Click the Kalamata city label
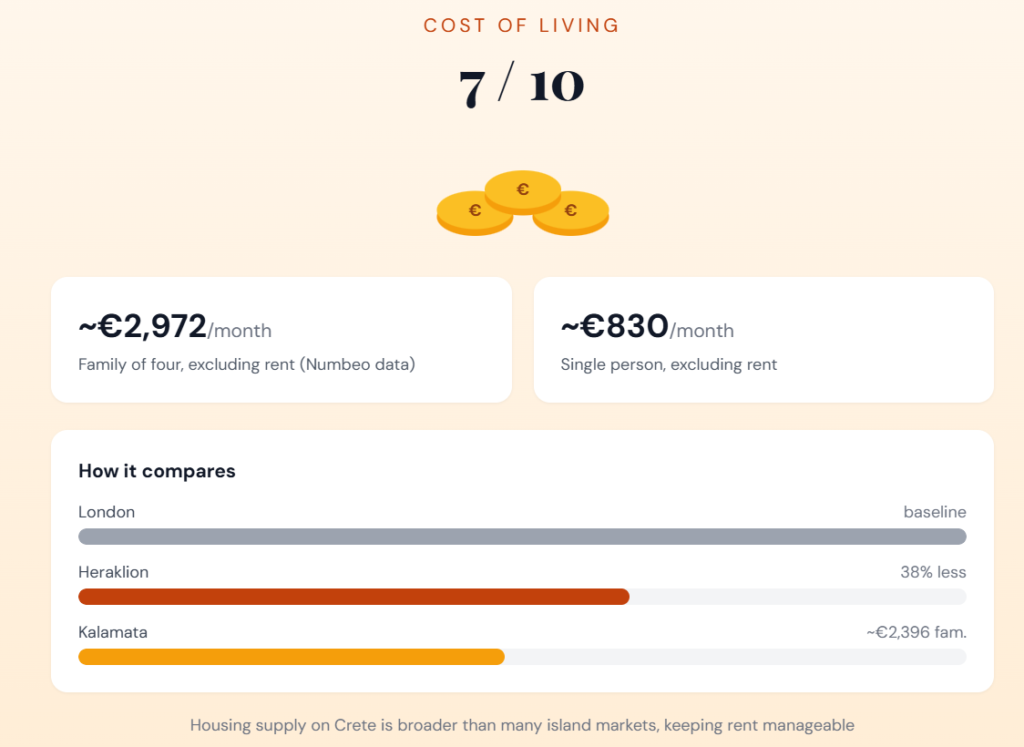Image resolution: width=1024 pixels, height=747 pixels. tap(113, 633)
